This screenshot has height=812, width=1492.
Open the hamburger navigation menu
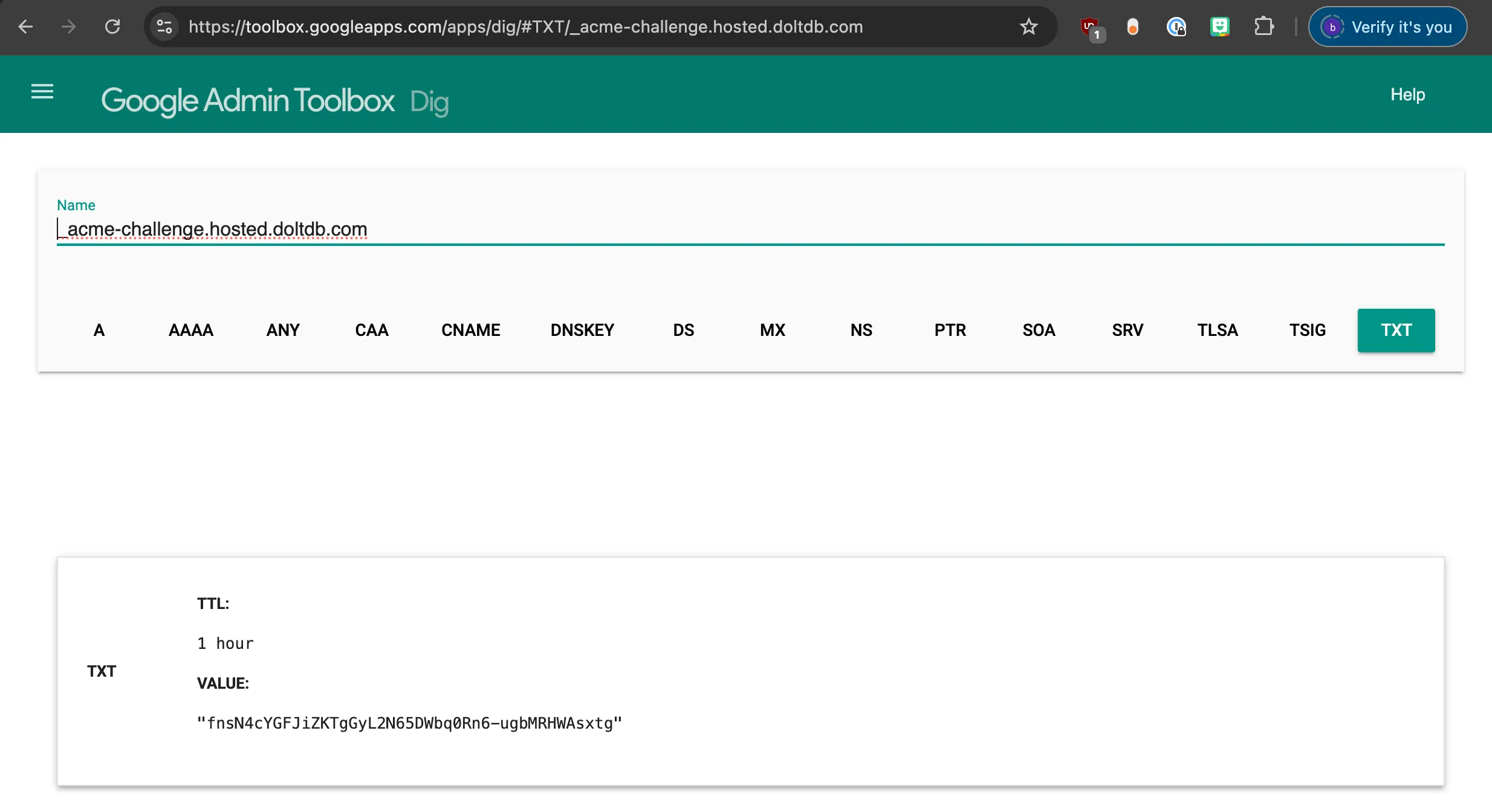click(42, 92)
